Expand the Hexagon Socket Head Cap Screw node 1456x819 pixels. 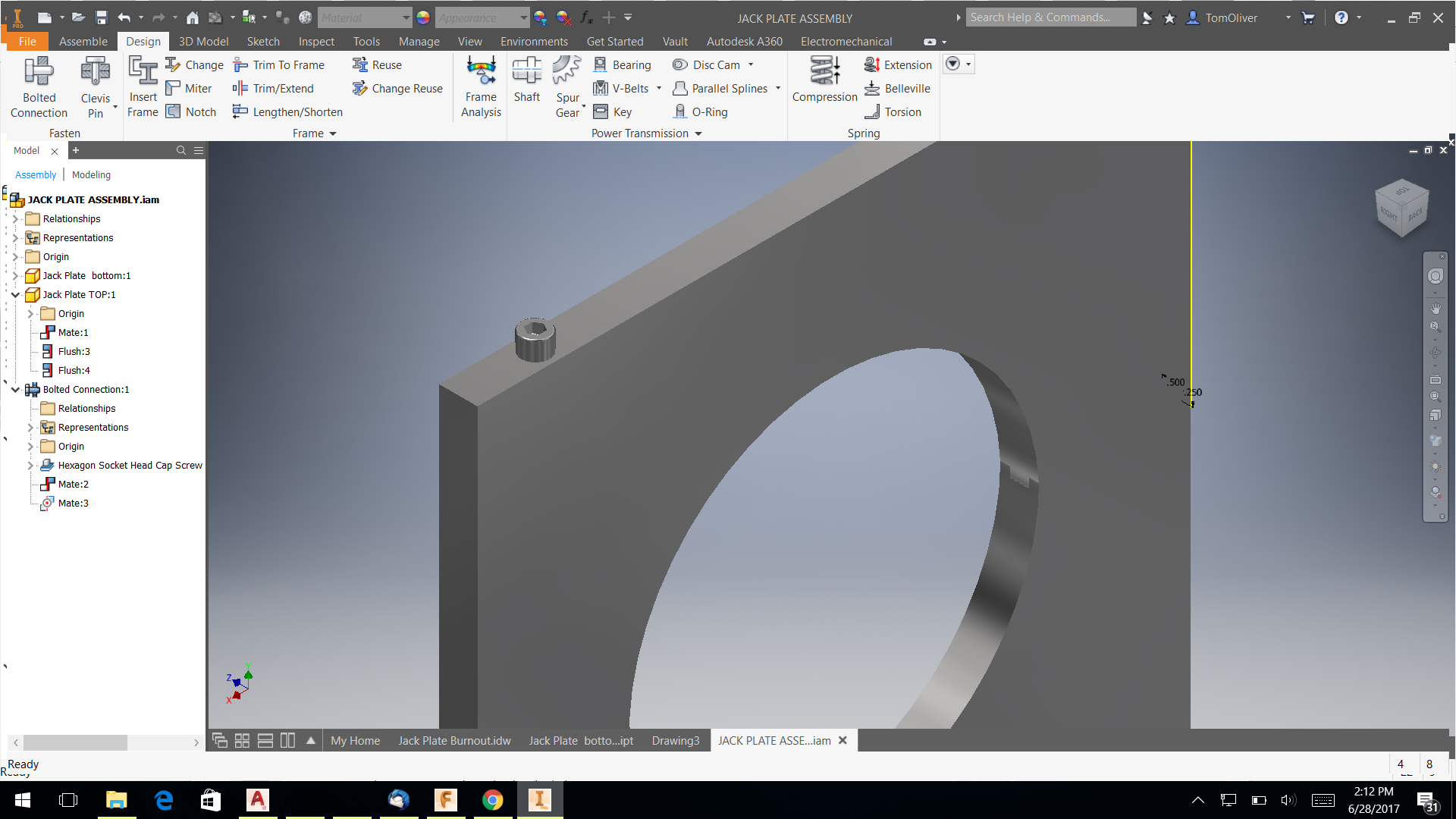tap(30, 466)
